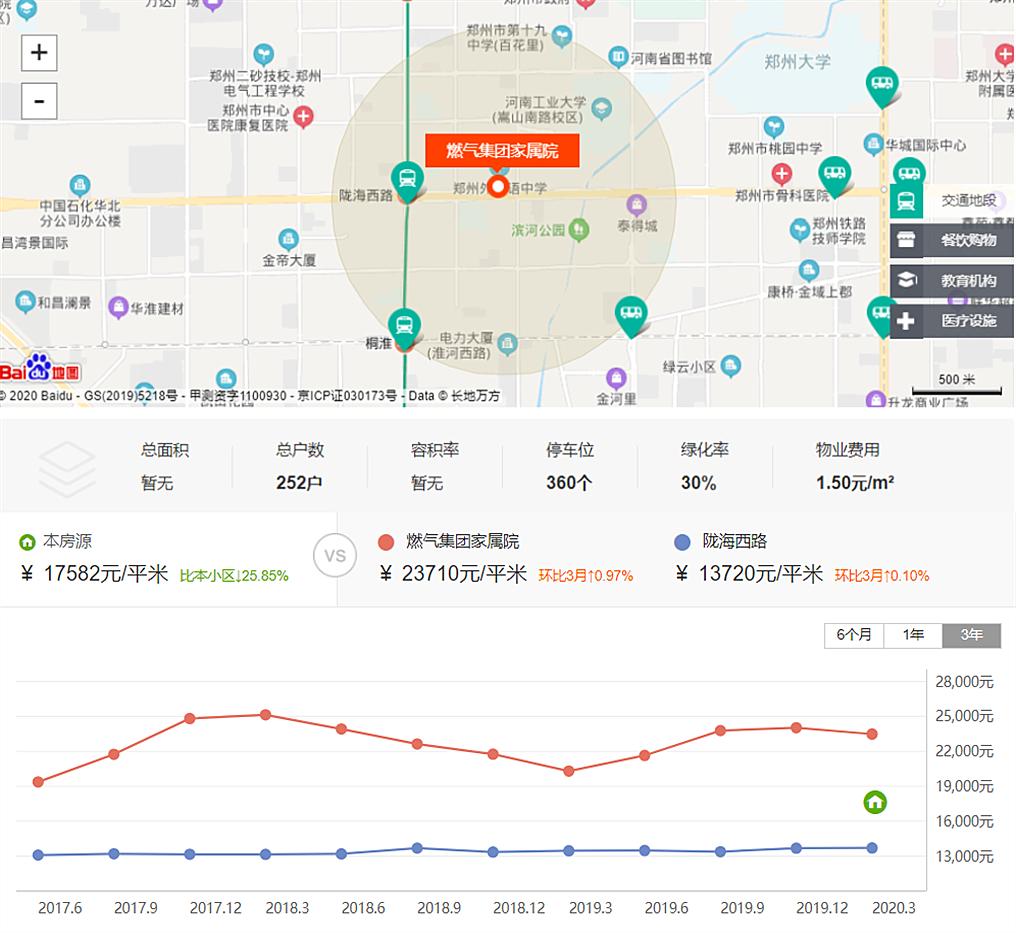Viewport: 1016px width, 933px height.
Task: Open the 医疗设施 medical facilities category
Action: pyautogui.click(x=950, y=321)
